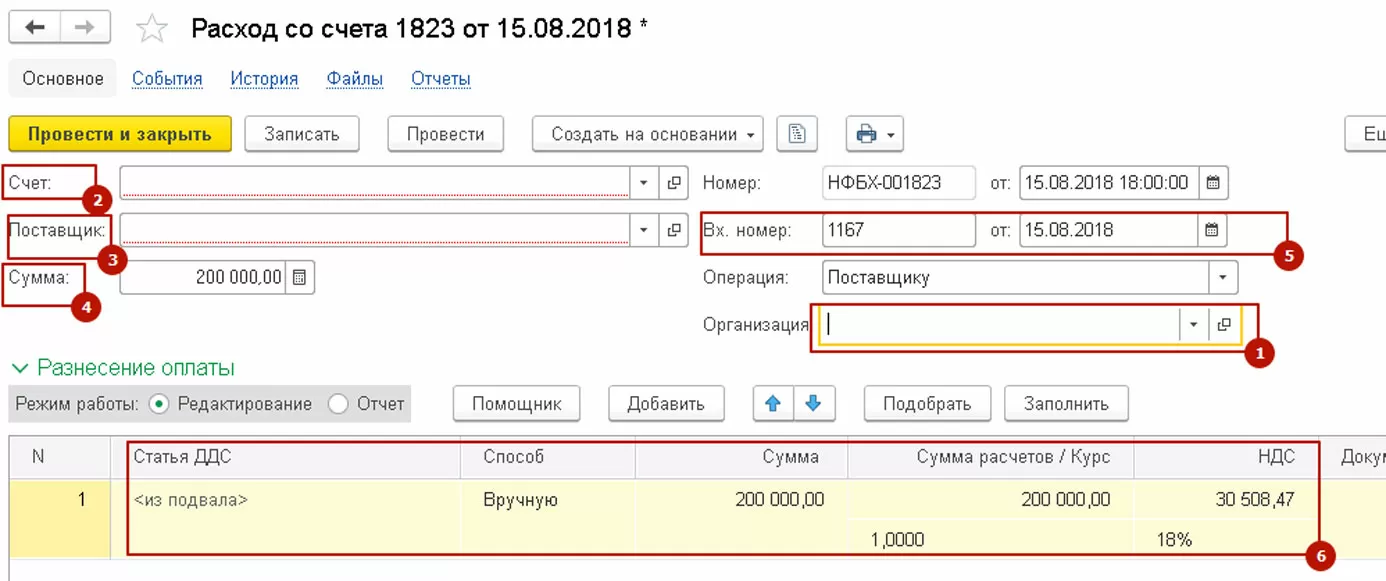Click the Провести и закрыть button
The image size is (1386, 581).
(120, 134)
